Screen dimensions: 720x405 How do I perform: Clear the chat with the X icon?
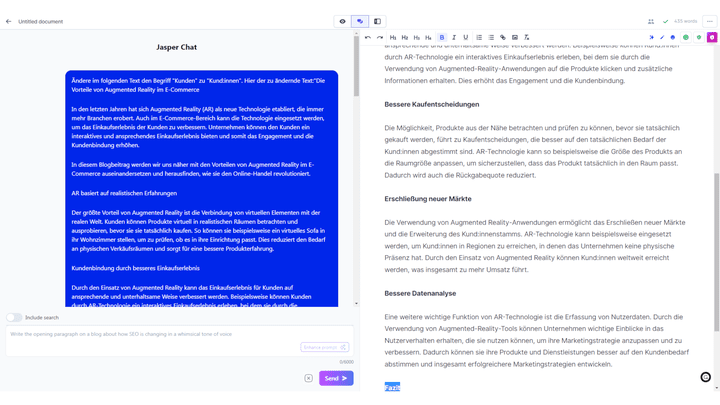[308, 378]
